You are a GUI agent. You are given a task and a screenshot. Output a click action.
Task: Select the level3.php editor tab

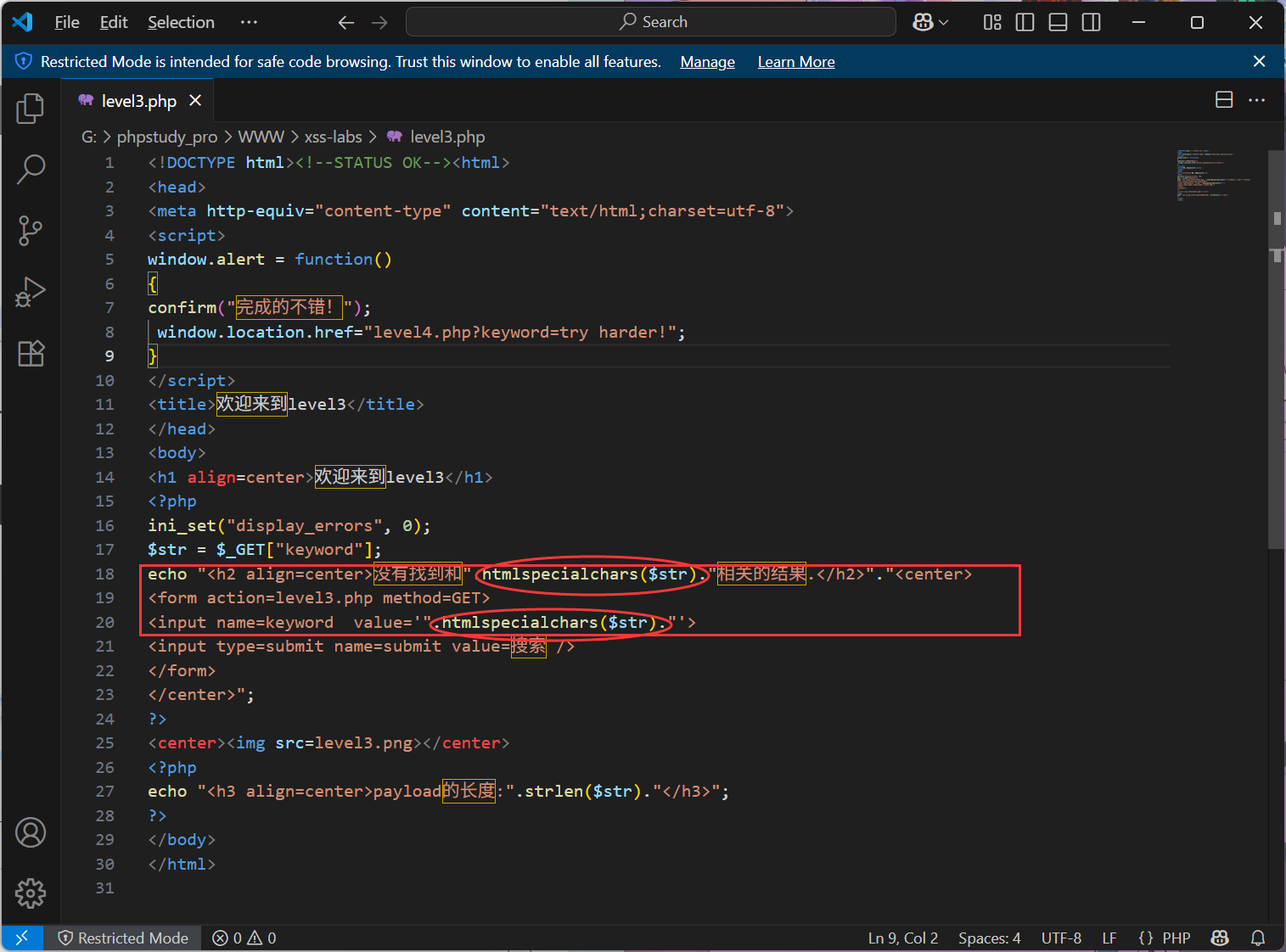[138, 100]
